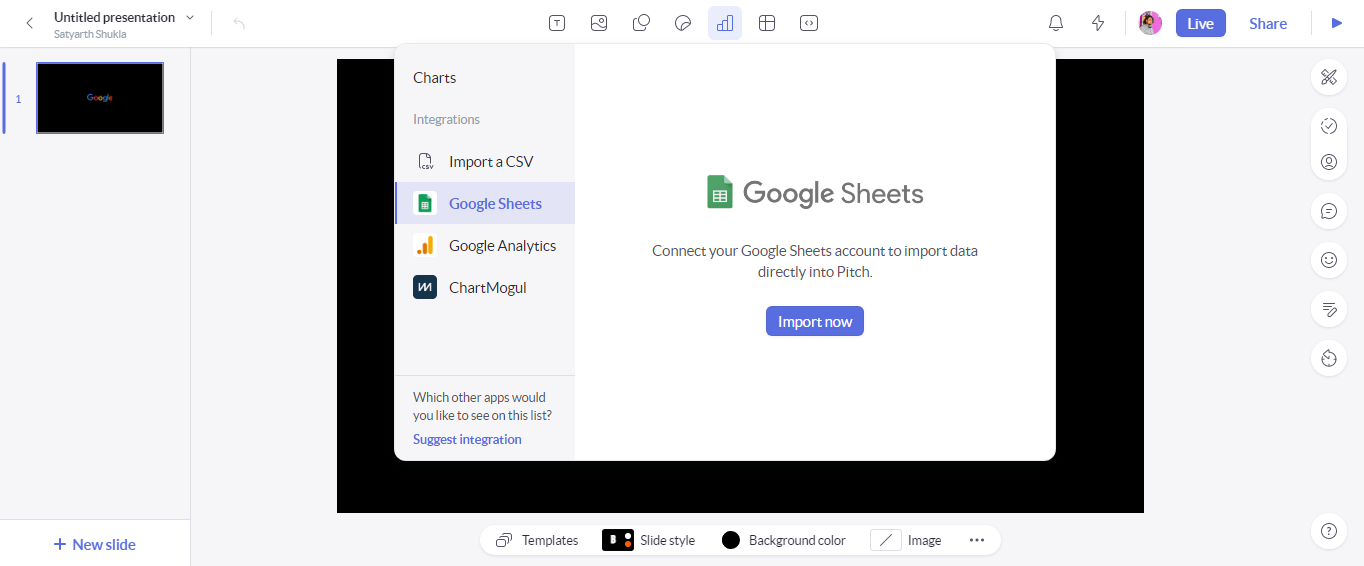Open the lightning quick actions icon
The width and height of the screenshot is (1364, 566).
pos(1098,23)
